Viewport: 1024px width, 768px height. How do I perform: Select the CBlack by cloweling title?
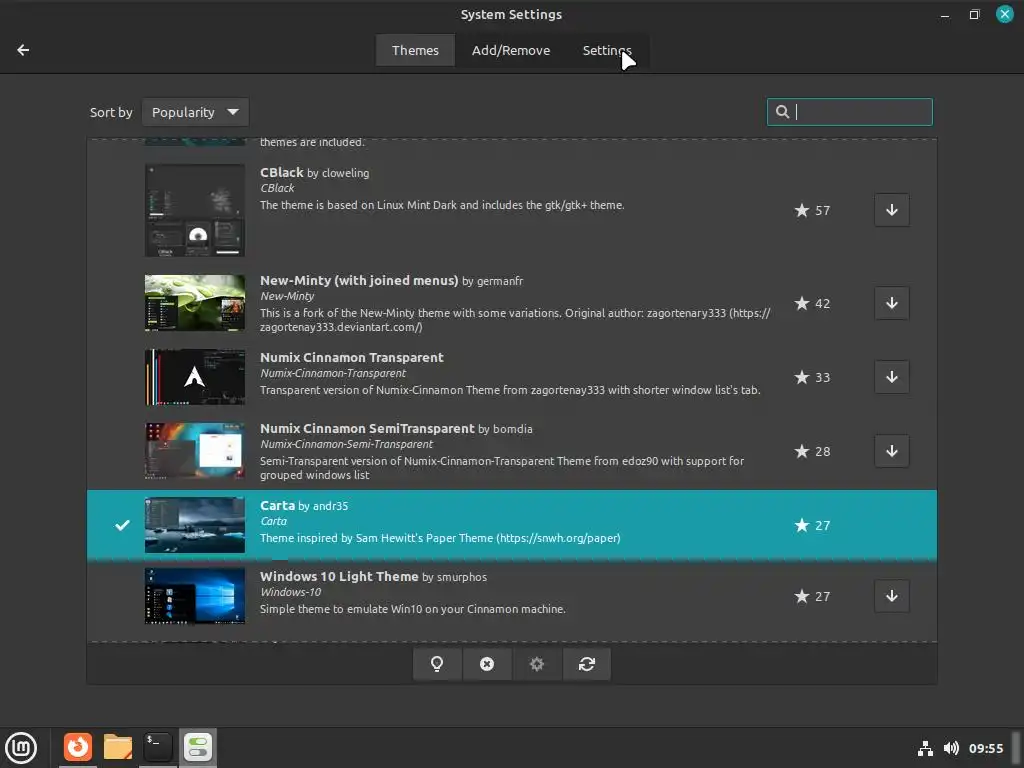314,172
